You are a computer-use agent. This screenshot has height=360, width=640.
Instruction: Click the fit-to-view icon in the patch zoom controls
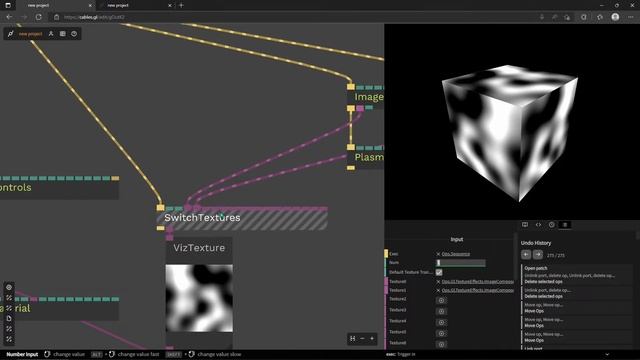point(352,338)
